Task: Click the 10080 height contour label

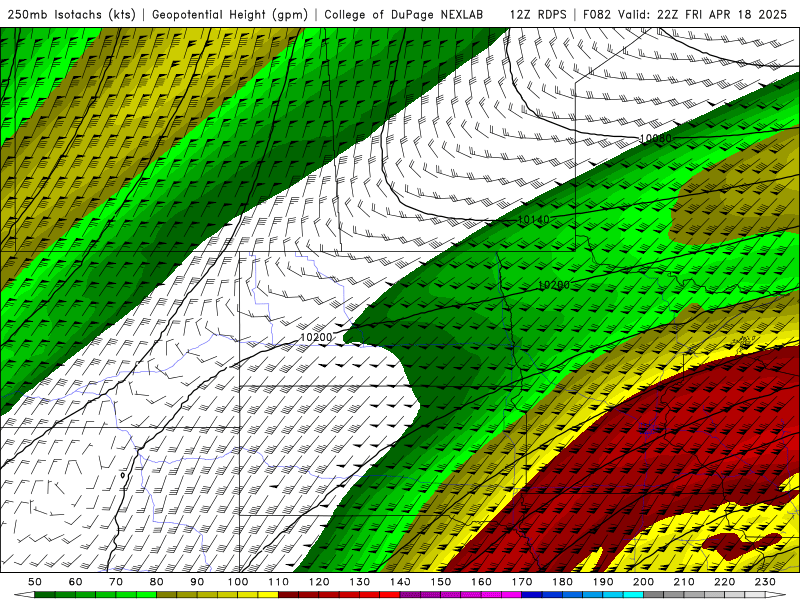Action: tap(655, 138)
